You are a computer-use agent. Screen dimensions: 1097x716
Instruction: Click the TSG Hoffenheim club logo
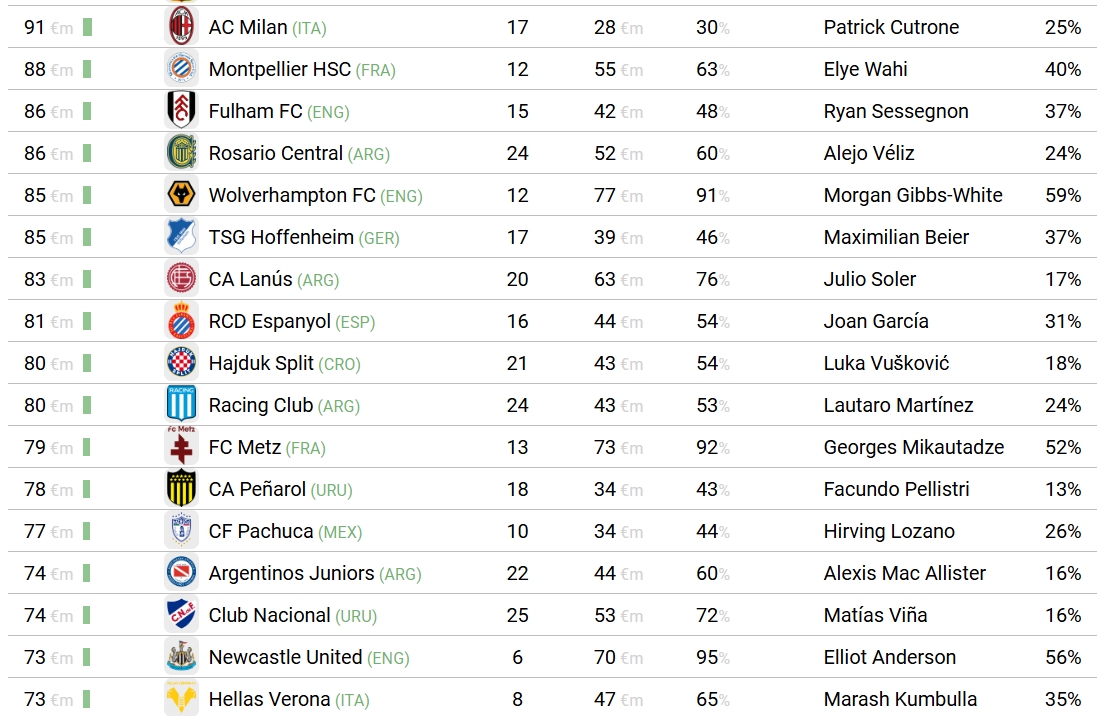[x=181, y=237]
